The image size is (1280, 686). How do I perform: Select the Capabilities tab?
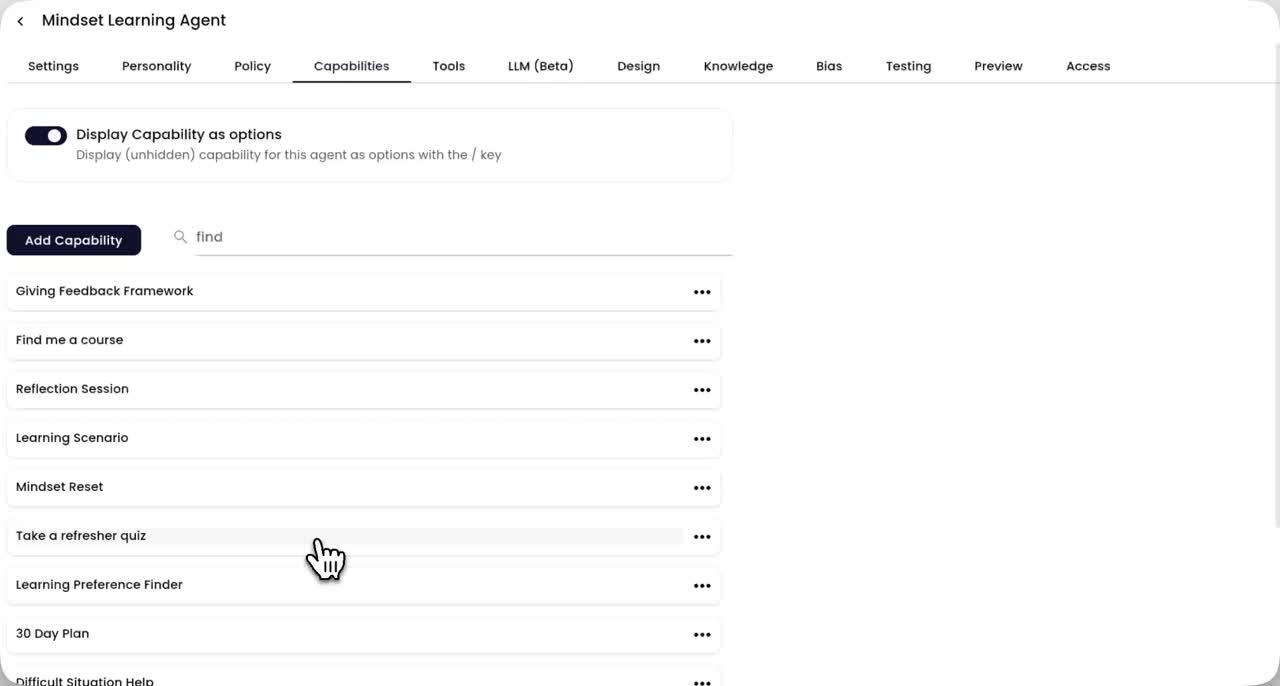[x=351, y=66]
